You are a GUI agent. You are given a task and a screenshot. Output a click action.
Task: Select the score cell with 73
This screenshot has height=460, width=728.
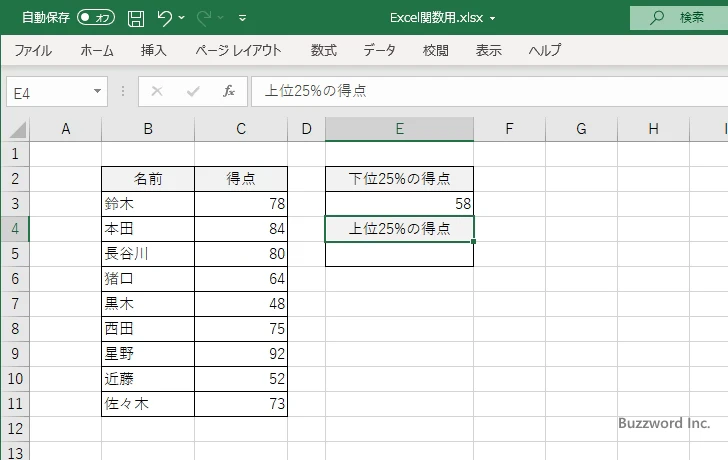coord(240,404)
